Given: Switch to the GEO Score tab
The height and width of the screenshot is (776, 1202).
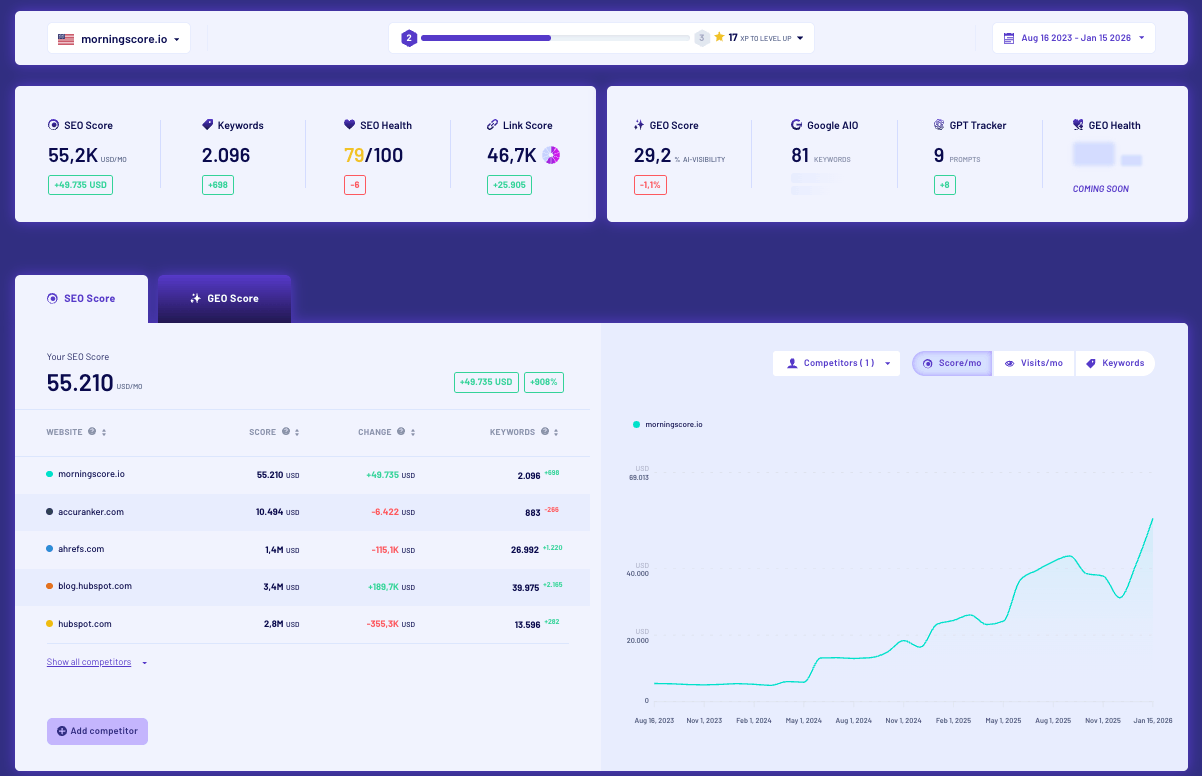Looking at the screenshot, I should [x=224, y=298].
